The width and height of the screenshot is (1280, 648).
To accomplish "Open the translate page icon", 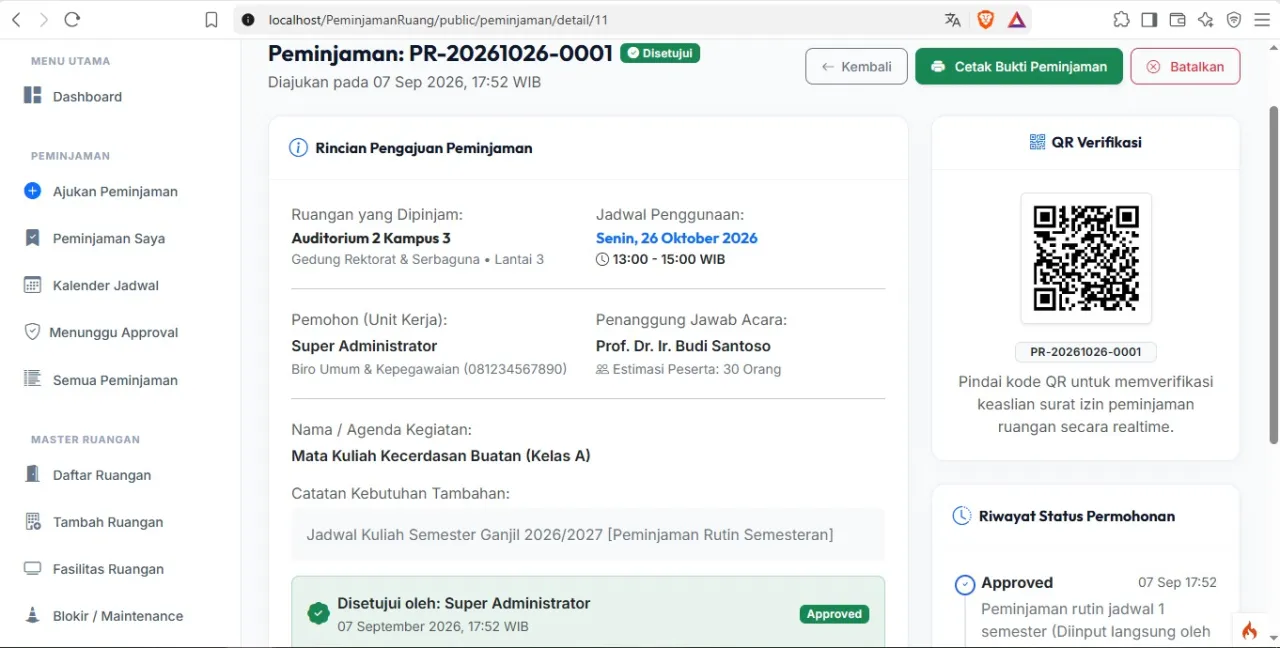I will pyautogui.click(x=952, y=20).
